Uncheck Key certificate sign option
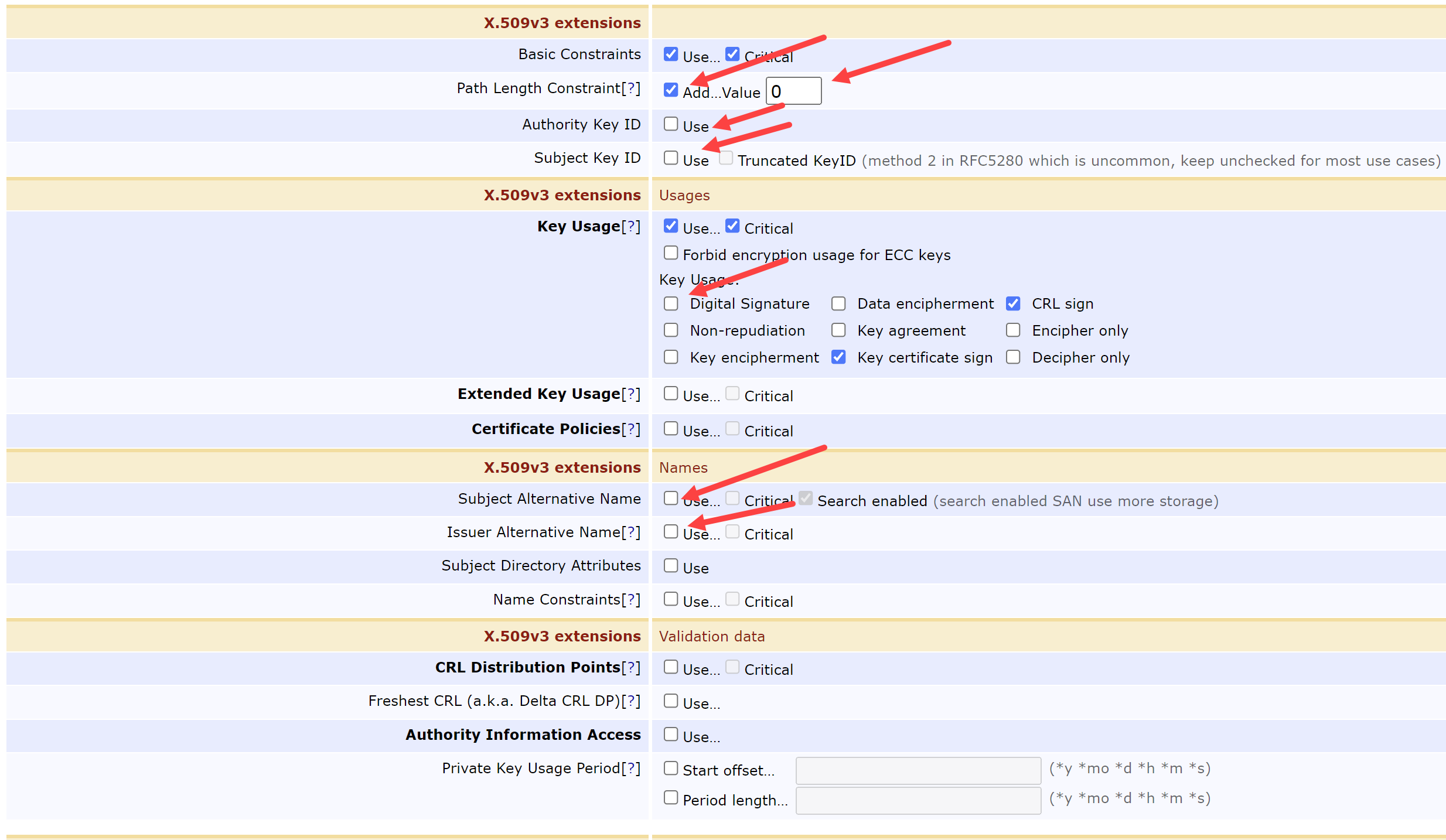This screenshot has width=1446, height=840. pyautogui.click(x=838, y=357)
